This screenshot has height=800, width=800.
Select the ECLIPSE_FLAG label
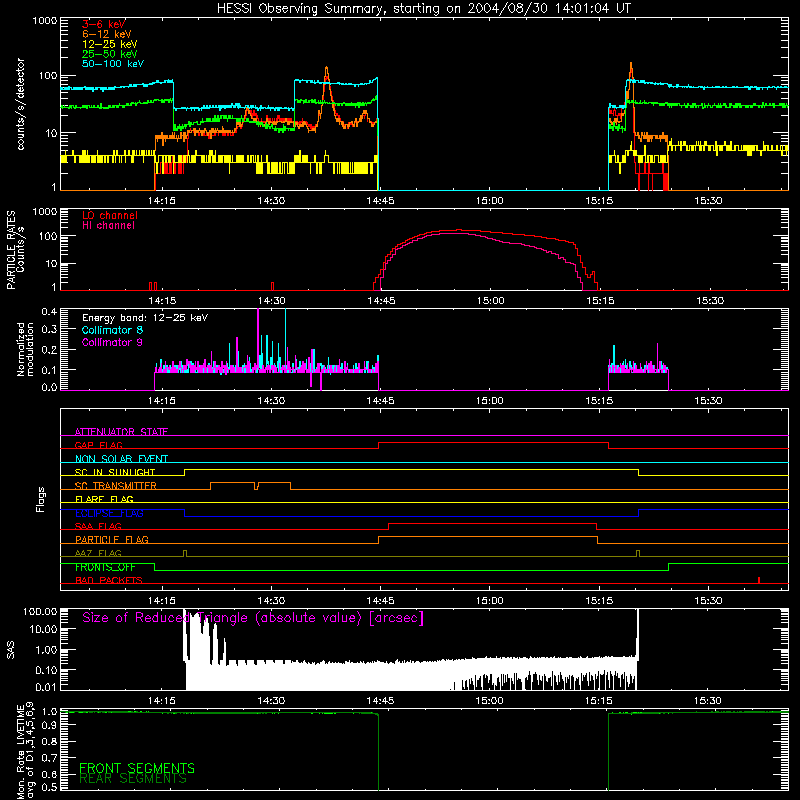coord(109,513)
